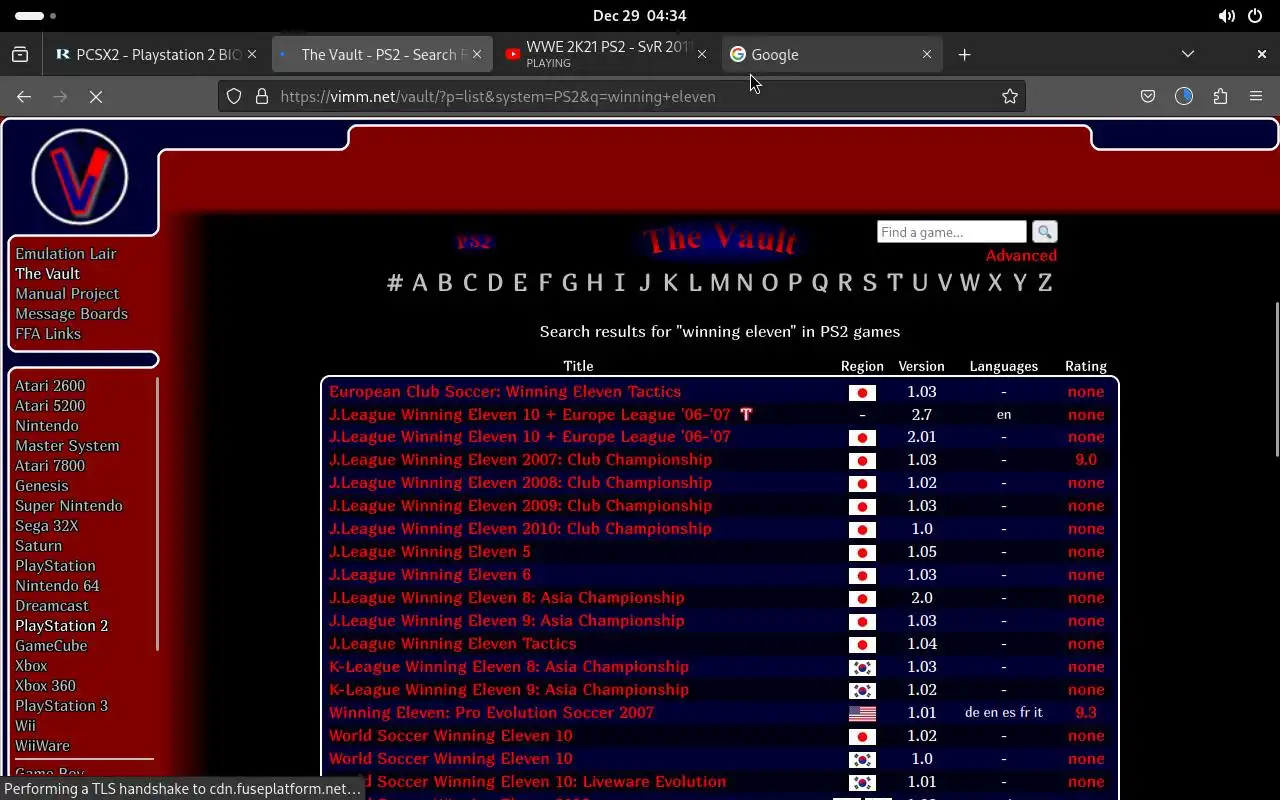Switch to the PCSX2 Playstation 2 BIOS tab
The width and height of the screenshot is (1280, 800).
[155, 54]
